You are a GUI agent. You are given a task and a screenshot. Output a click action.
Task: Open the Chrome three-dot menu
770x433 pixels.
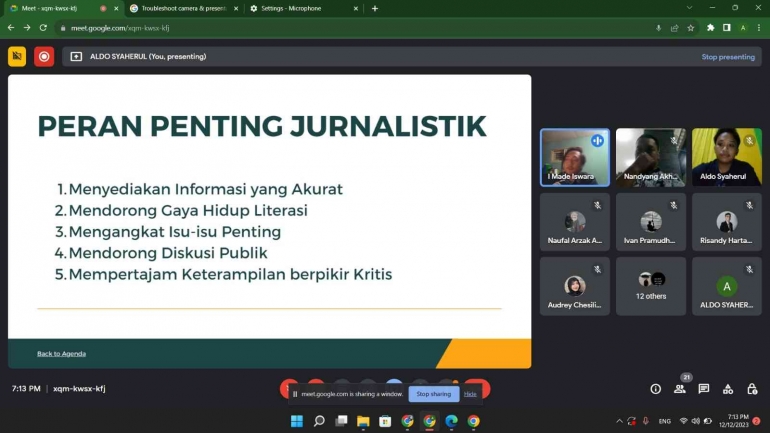point(759,28)
